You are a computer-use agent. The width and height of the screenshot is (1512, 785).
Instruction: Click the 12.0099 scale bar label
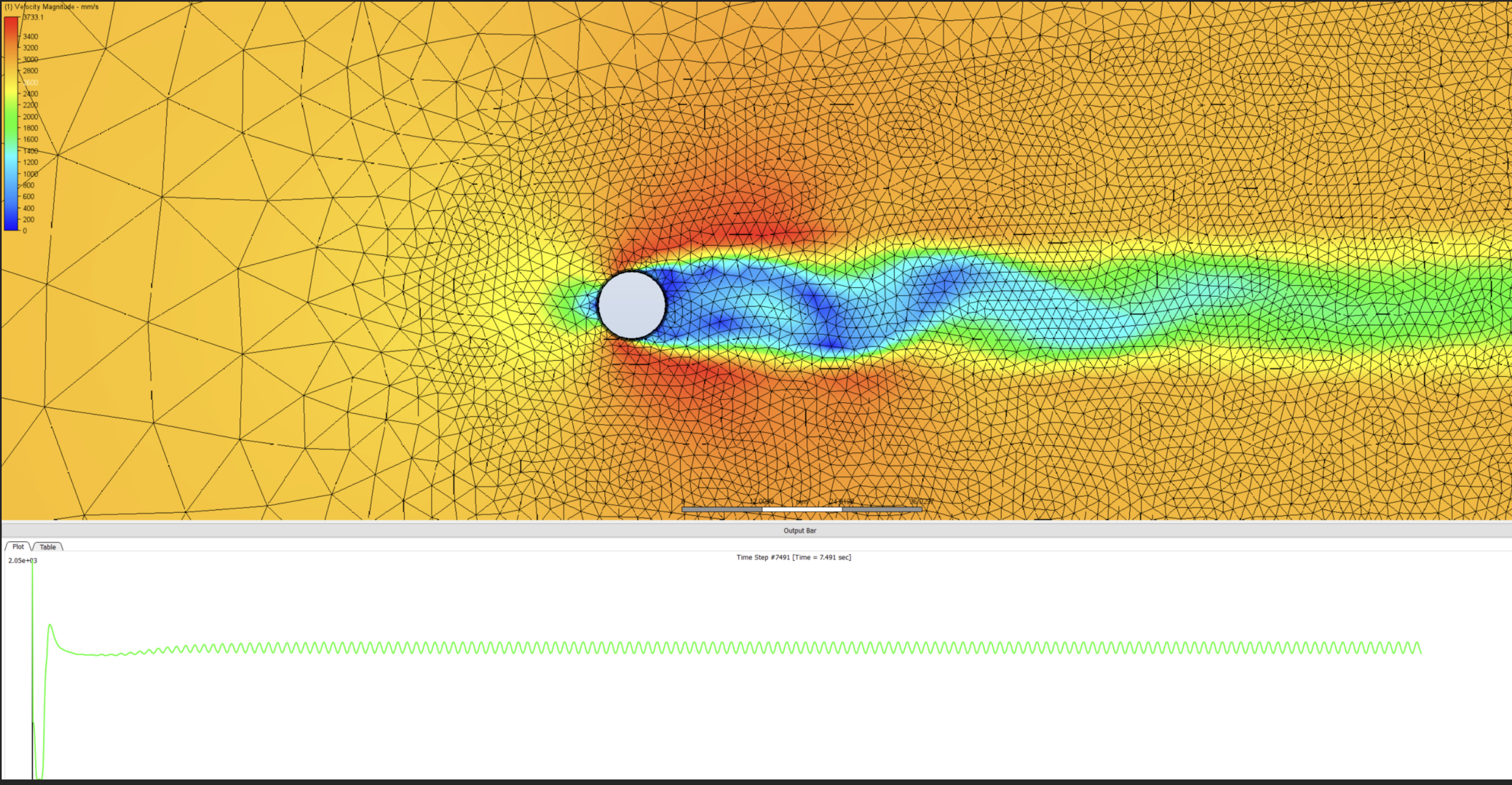click(762, 502)
